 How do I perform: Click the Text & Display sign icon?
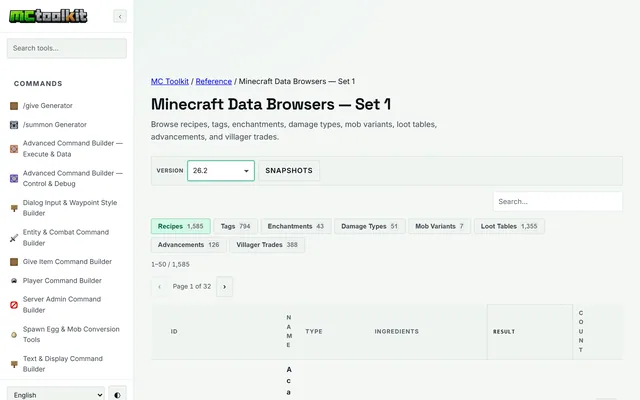[14, 364]
